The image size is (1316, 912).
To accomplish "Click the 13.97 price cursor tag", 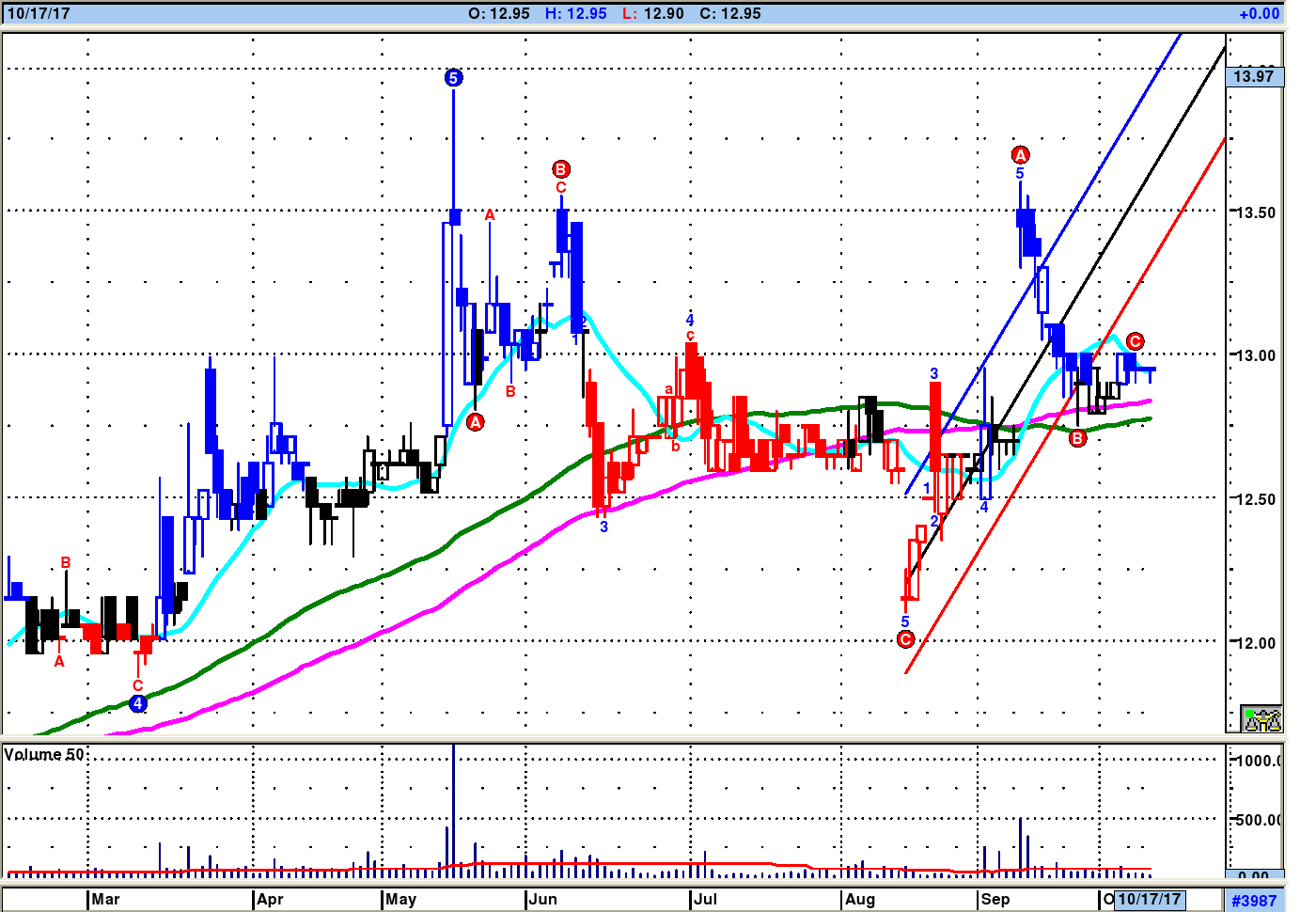I will click(1254, 76).
